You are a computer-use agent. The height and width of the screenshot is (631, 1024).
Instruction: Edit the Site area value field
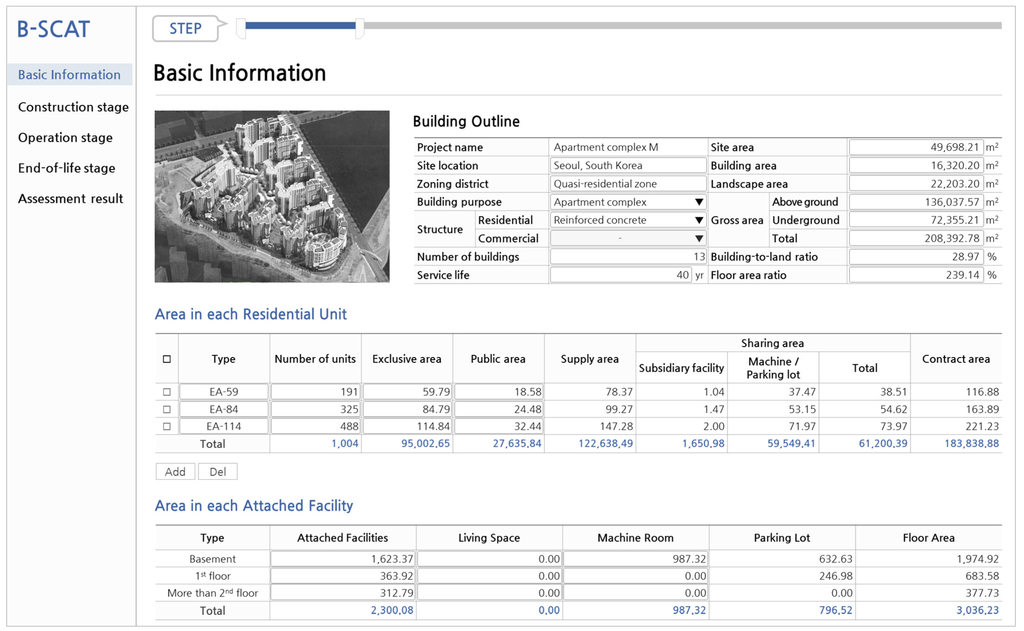915,147
